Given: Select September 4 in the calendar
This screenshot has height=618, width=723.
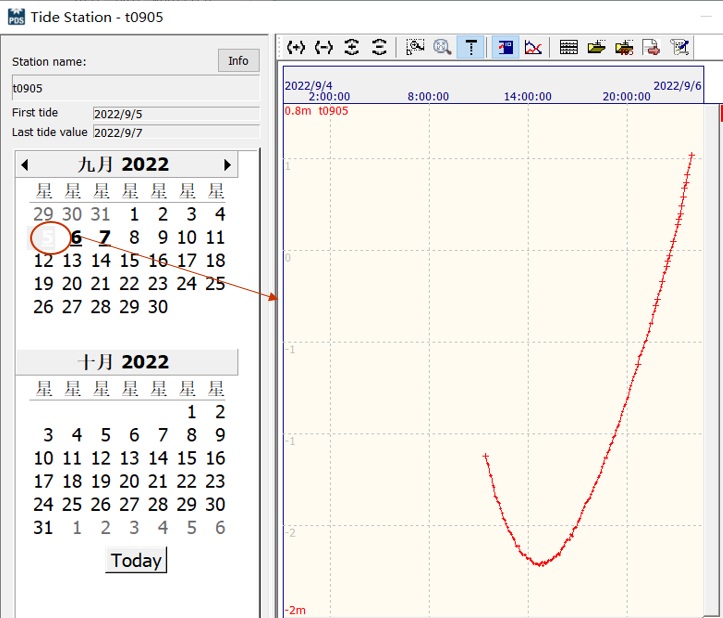Looking at the screenshot, I should pyautogui.click(x=220, y=214).
